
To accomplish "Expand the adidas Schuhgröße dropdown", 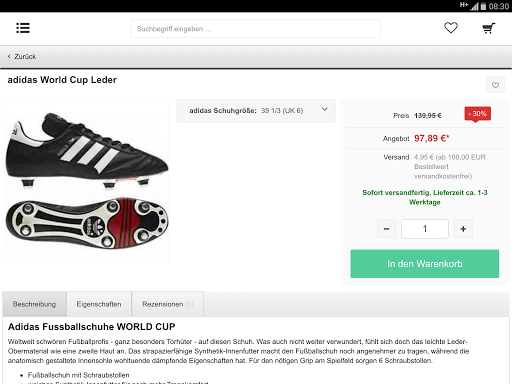I will pyautogui.click(x=256, y=111).
